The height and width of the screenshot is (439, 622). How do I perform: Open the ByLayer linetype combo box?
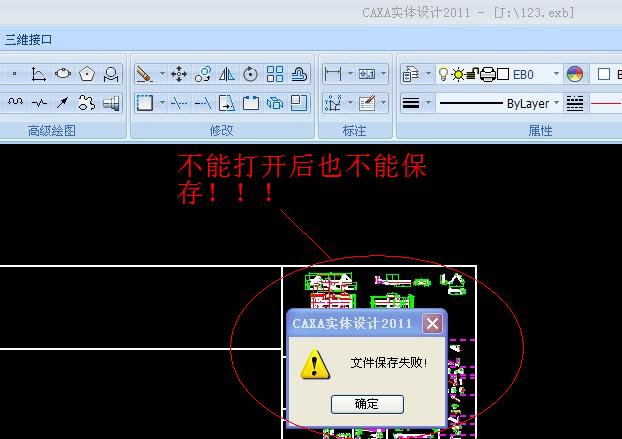[499, 103]
